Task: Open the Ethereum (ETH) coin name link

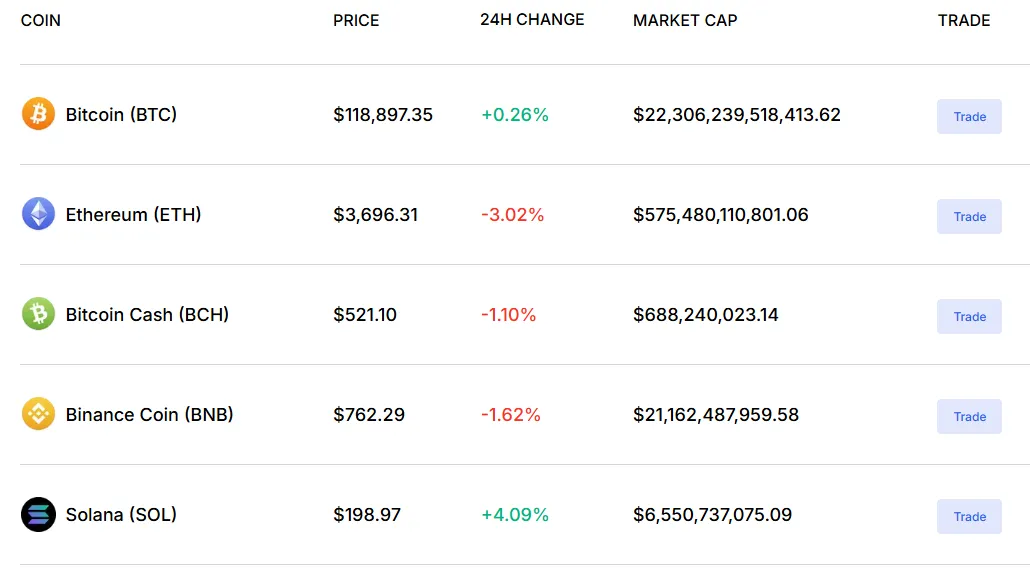Action: tap(133, 215)
